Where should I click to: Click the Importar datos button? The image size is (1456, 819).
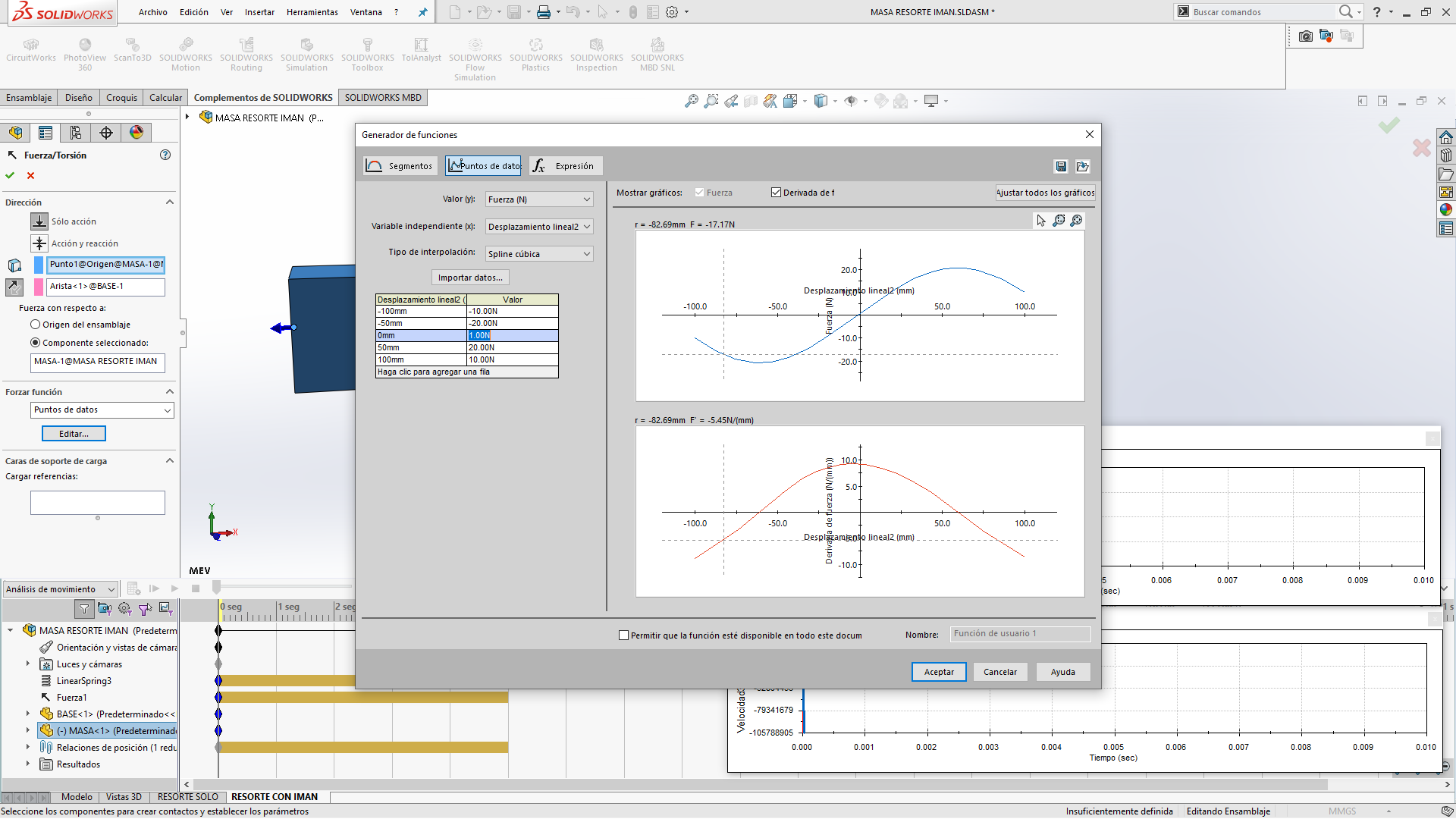point(470,278)
